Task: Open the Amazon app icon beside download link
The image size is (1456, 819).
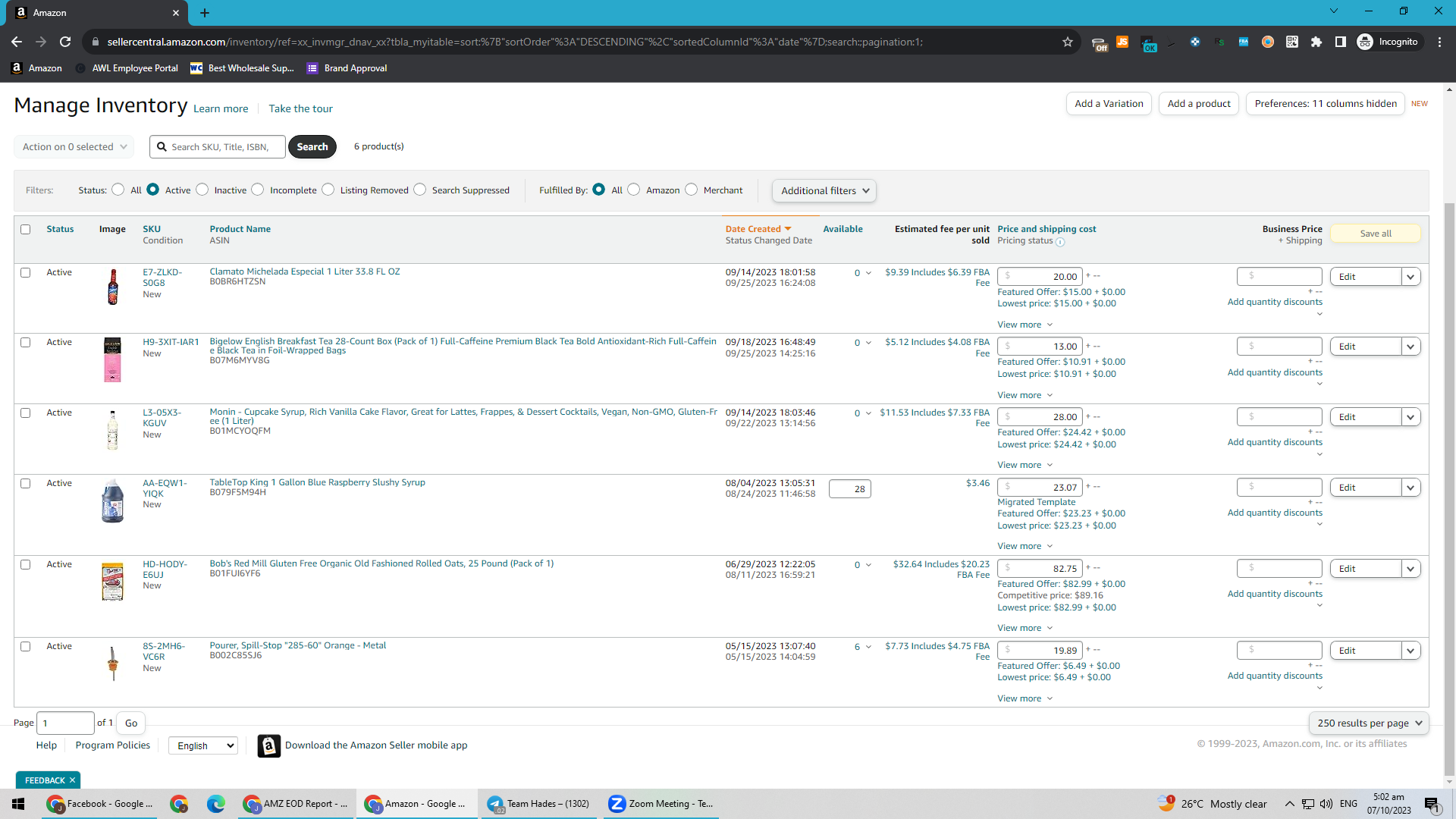Action: [x=268, y=745]
